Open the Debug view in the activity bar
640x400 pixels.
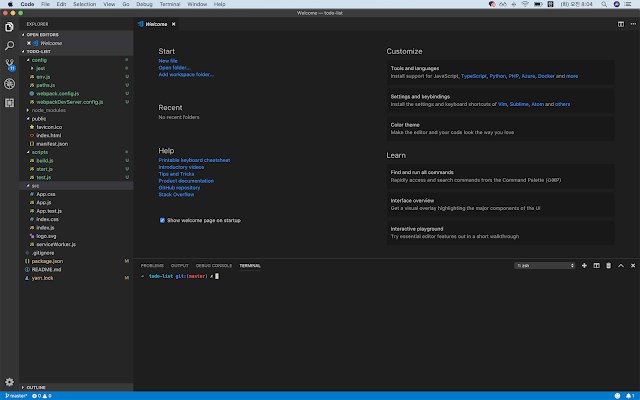coord(9,84)
